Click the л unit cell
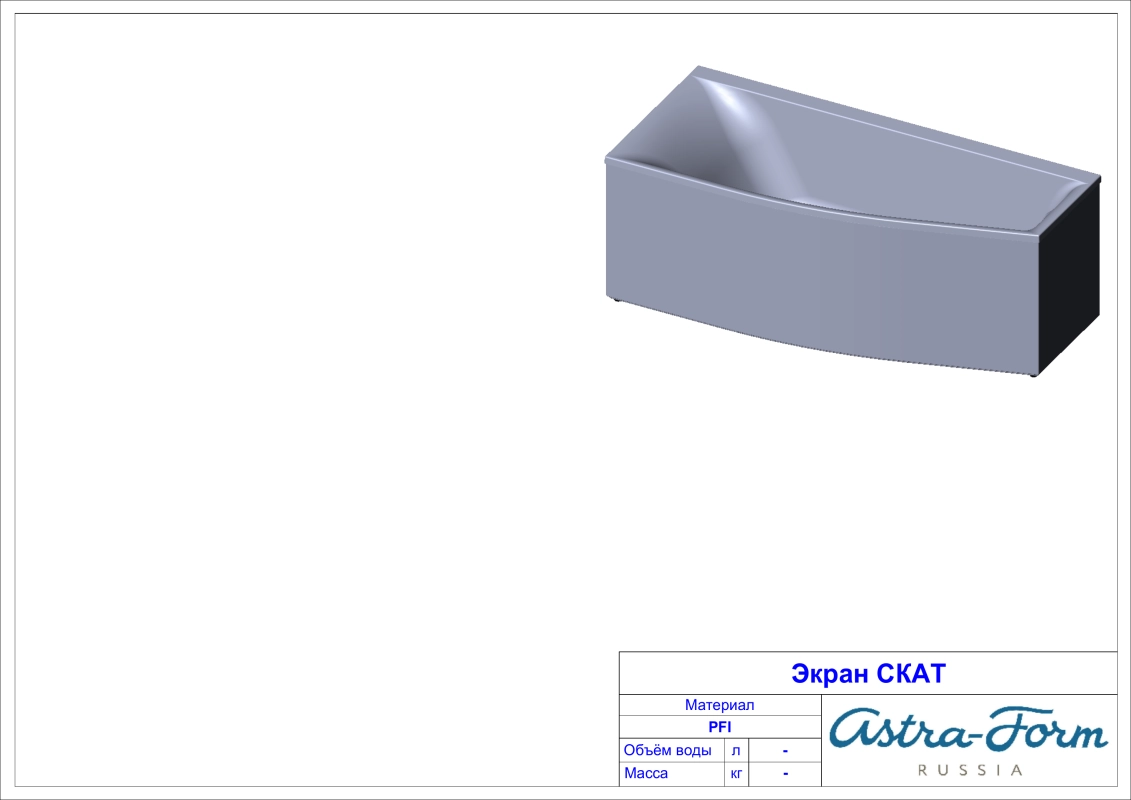The width and height of the screenshot is (1131, 800). [735, 750]
